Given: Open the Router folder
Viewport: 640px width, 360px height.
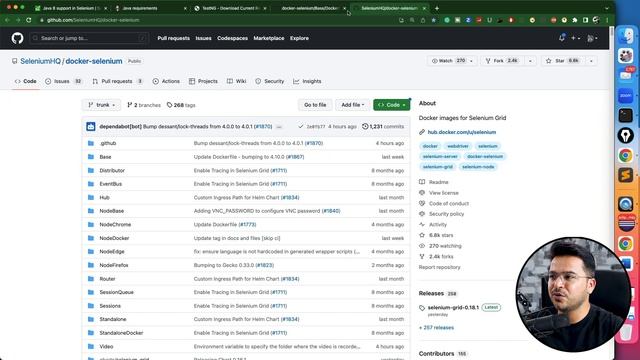Looking at the screenshot, I should point(107,279).
